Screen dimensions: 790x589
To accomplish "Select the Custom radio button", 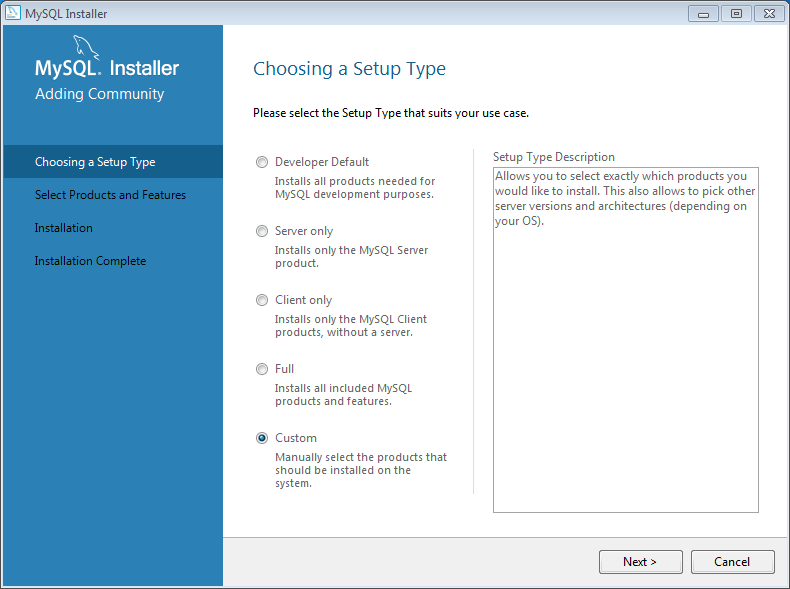I will click(x=262, y=438).
